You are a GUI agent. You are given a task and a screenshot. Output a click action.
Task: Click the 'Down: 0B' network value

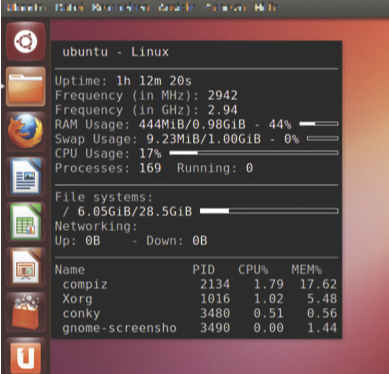point(177,241)
